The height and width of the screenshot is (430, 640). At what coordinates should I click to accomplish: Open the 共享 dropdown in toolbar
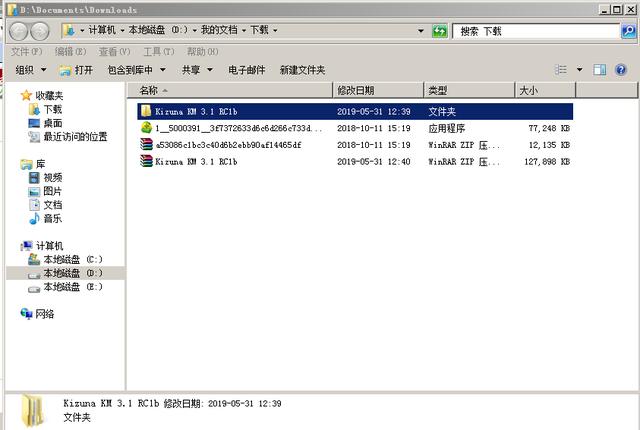(196, 70)
